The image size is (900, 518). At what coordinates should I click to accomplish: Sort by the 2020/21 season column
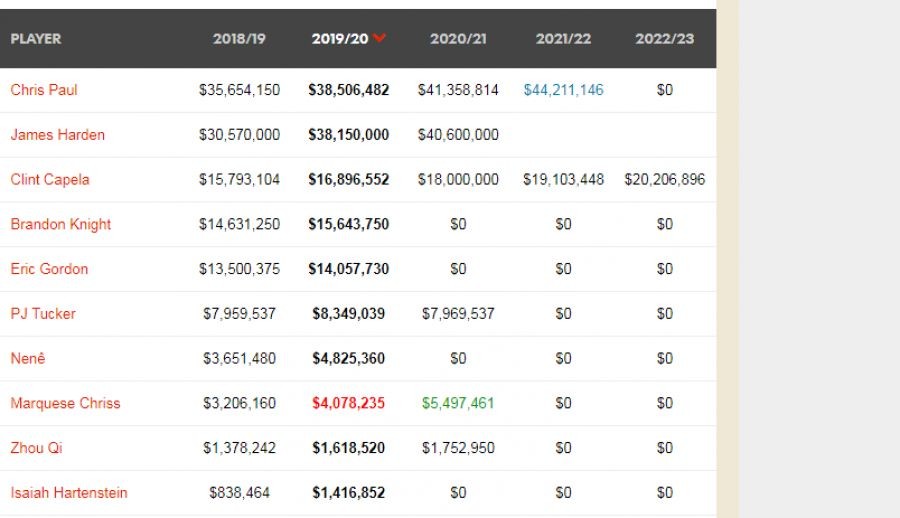[x=458, y=39]
